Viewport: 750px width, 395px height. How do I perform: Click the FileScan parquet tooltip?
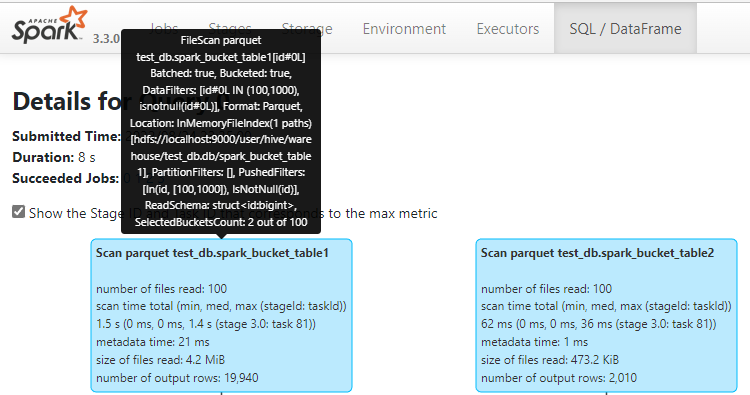coord(221,131)
